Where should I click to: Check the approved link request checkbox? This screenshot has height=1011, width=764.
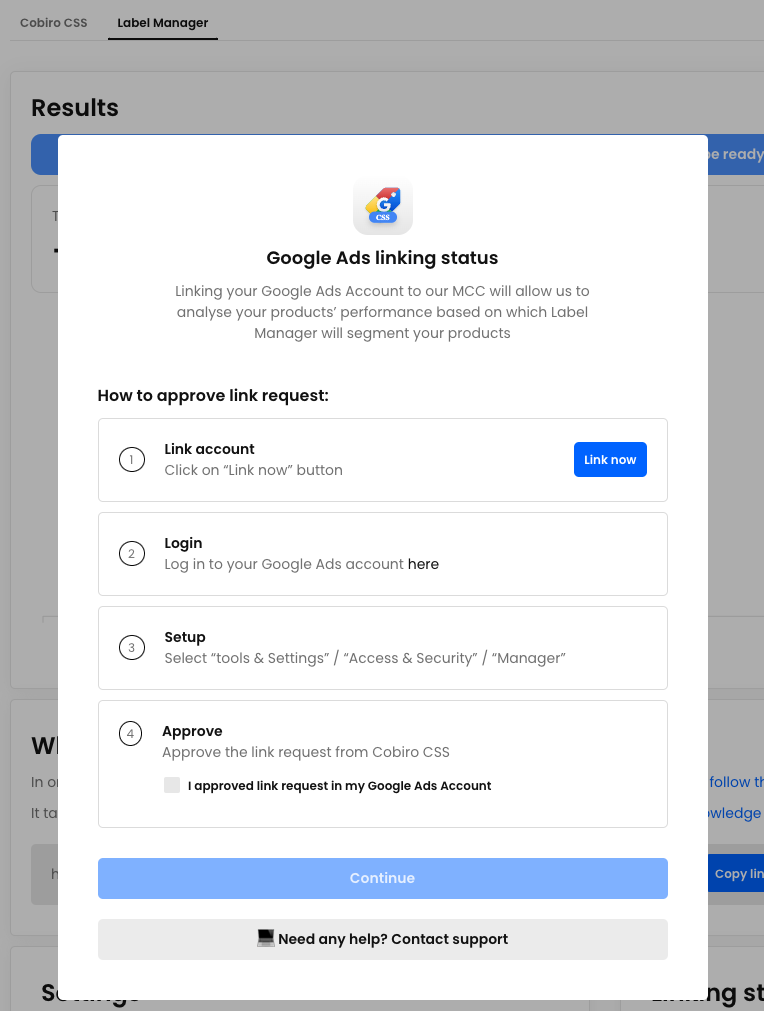click(x=171, y=785)
